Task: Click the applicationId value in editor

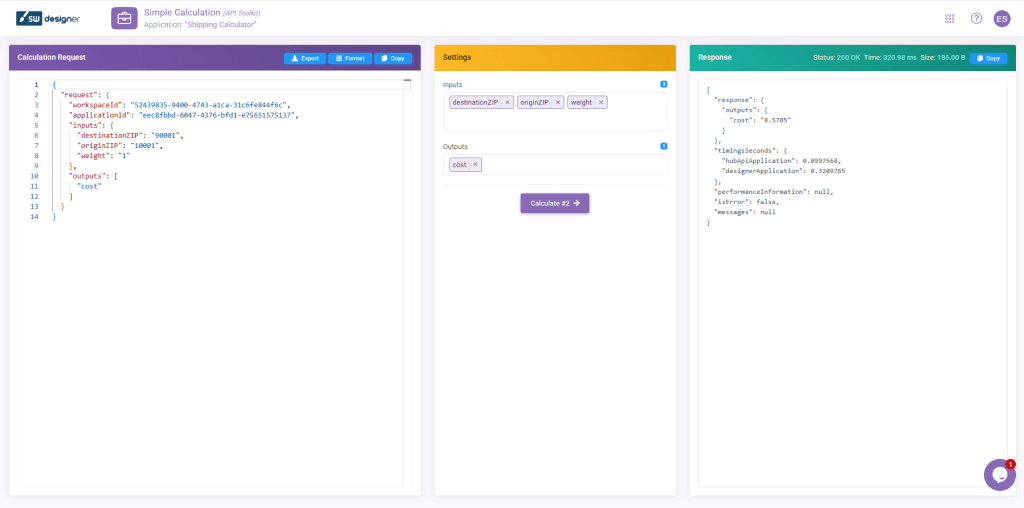Action: 217,115
